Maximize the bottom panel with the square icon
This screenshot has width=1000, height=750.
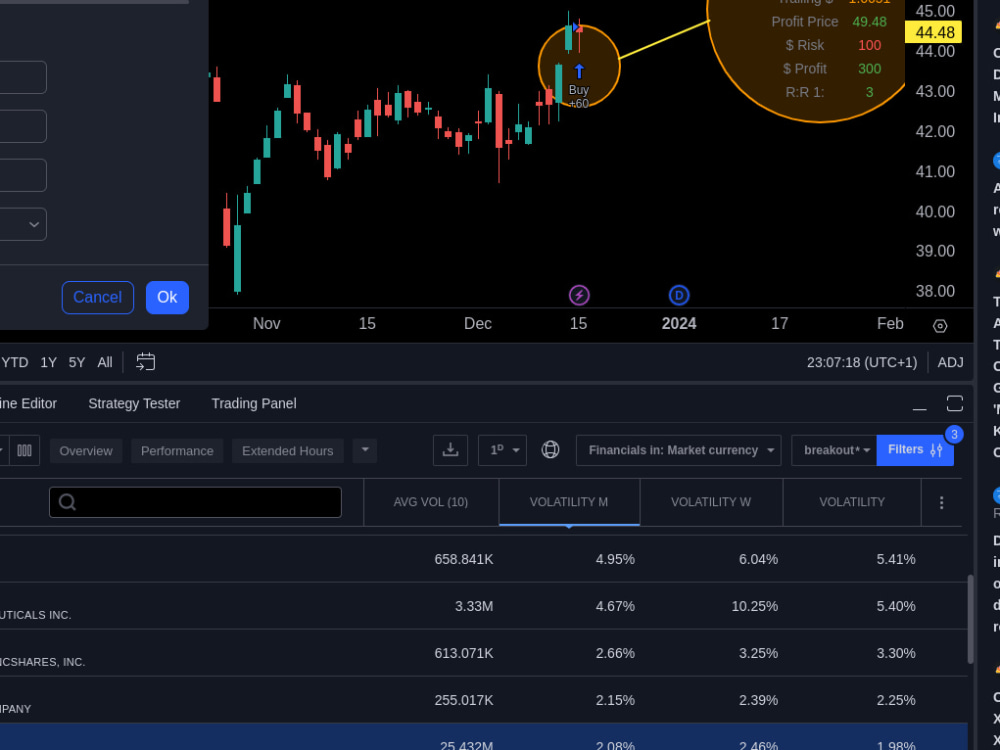(x=955, y=404)
